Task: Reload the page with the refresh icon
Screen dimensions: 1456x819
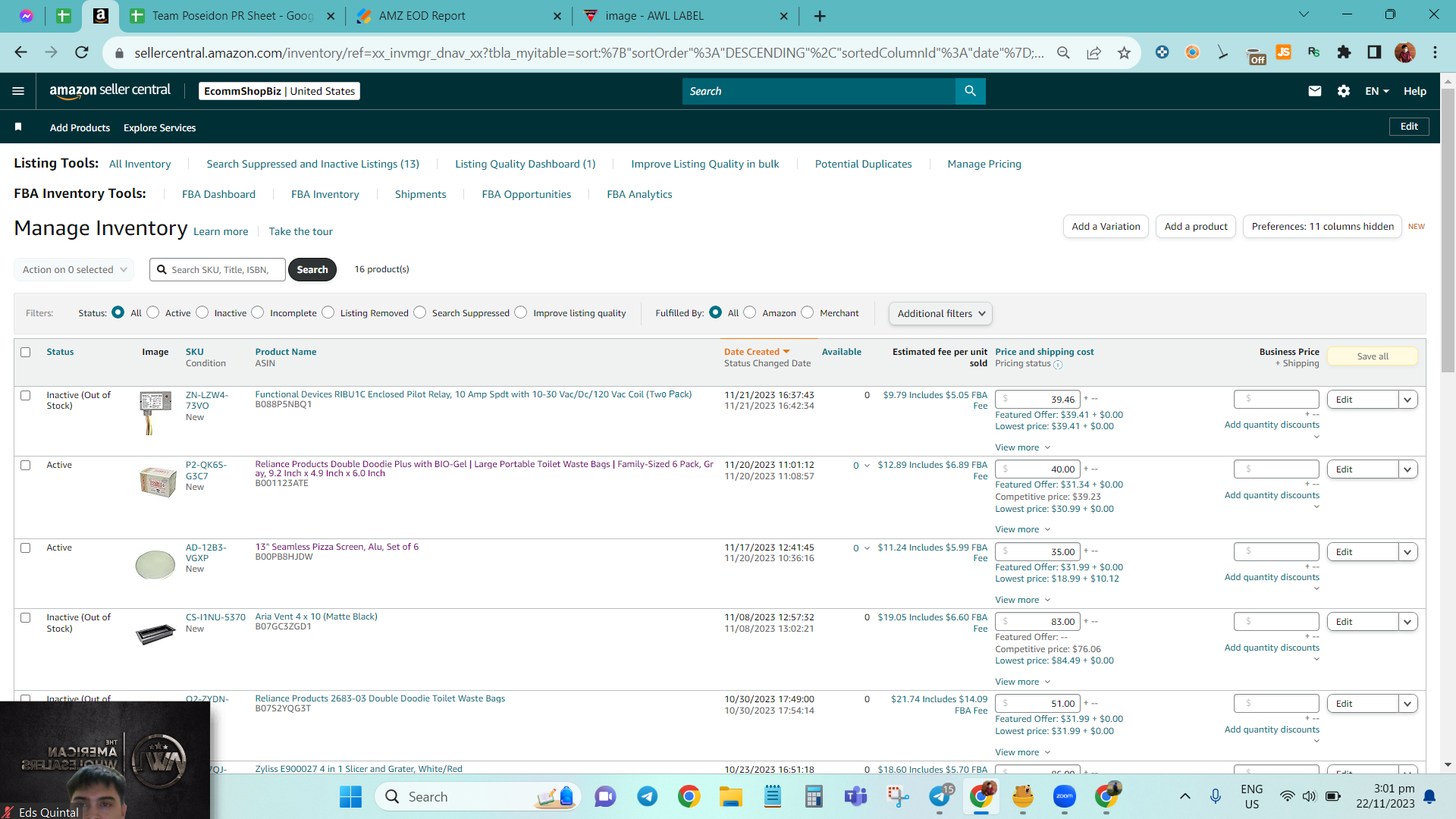Action: [x=82, y=52]
